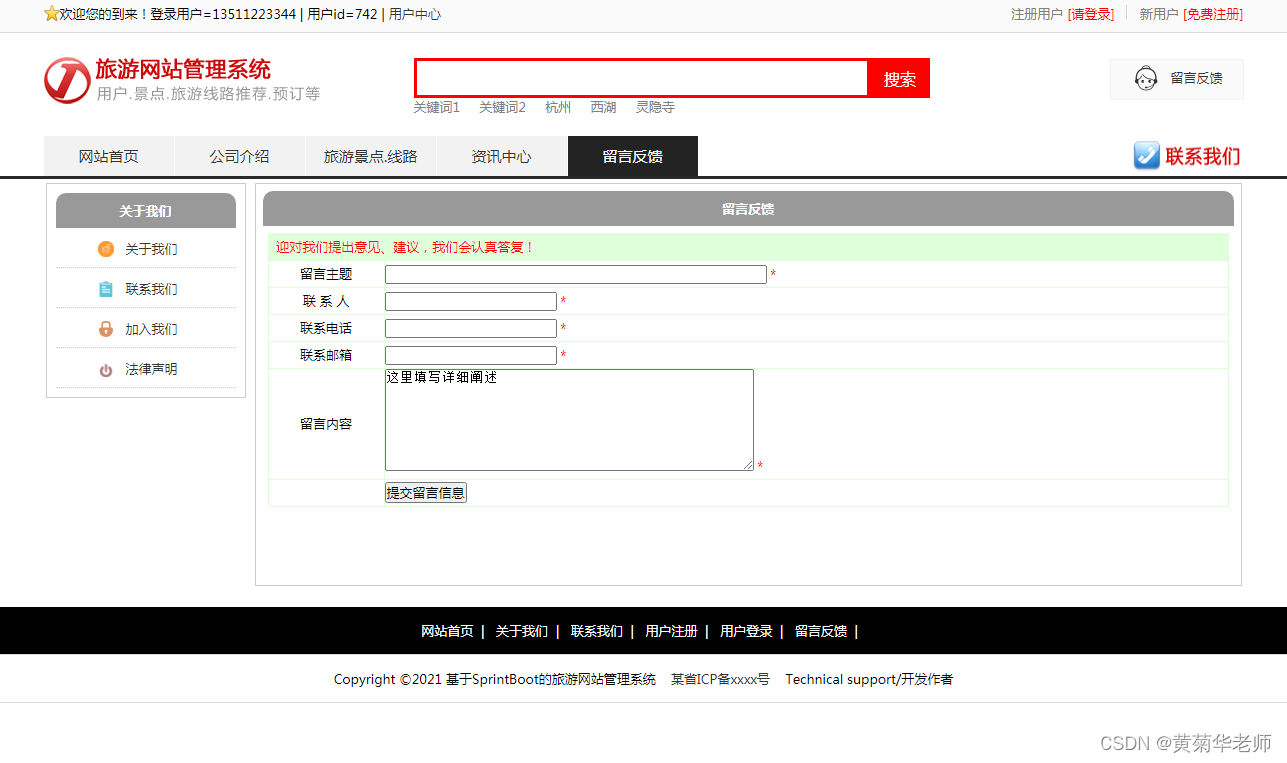Click the 联系我们 banner text at right
Image resolution: width=1287 pixels, height=763 pixels.
[x=1203, y=156]
